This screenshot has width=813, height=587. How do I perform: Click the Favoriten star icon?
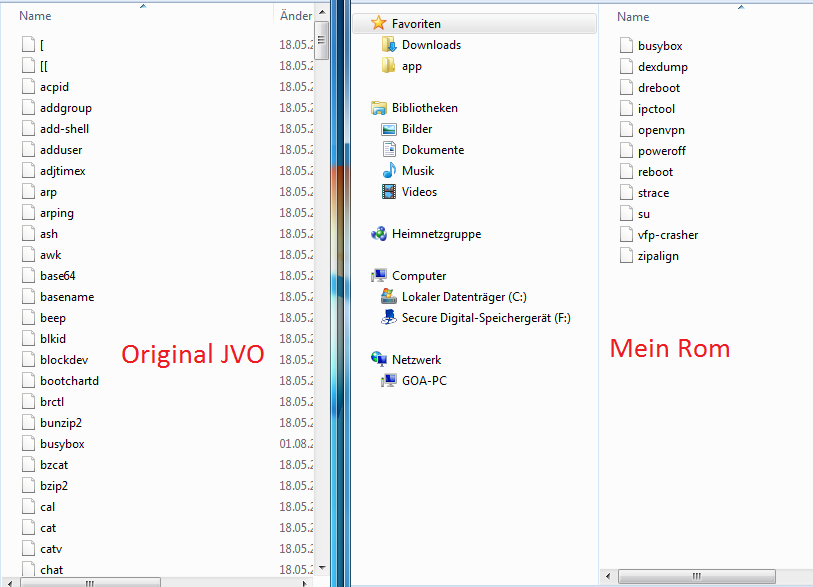pyautogui.click(x=378, y=23)
